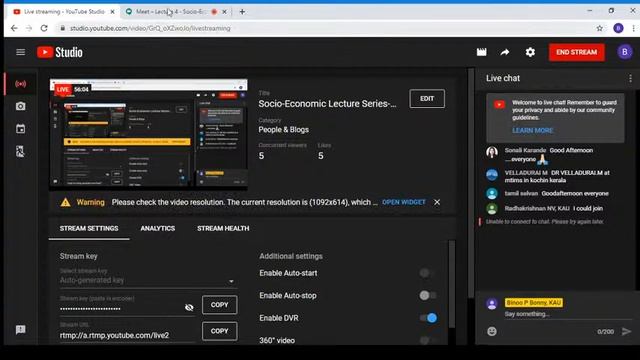Image resolution: width=640 pixels, height=360 pixels.
Task: Click Radhakrishnan NV, KAU chat username
Action: coord(537,208)
